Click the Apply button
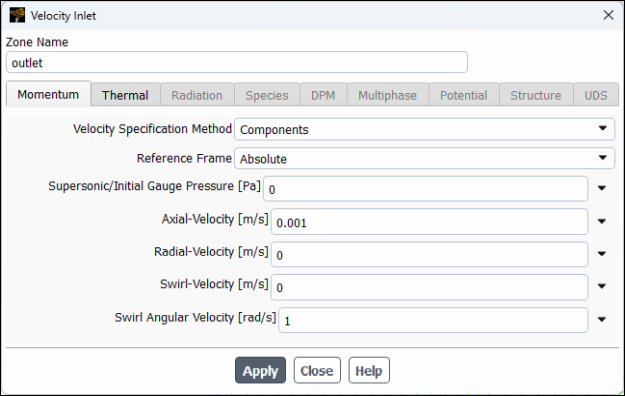The width and height of the screenshot is (625, 396). [260, 370]
